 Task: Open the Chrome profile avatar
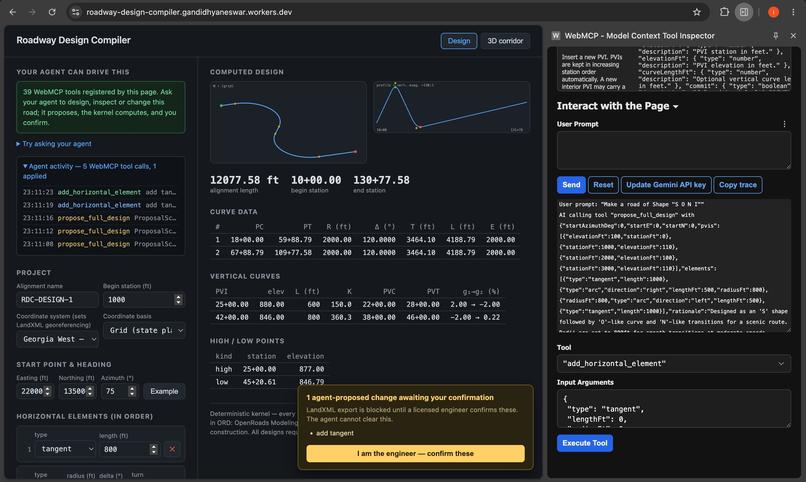(773, 12)
